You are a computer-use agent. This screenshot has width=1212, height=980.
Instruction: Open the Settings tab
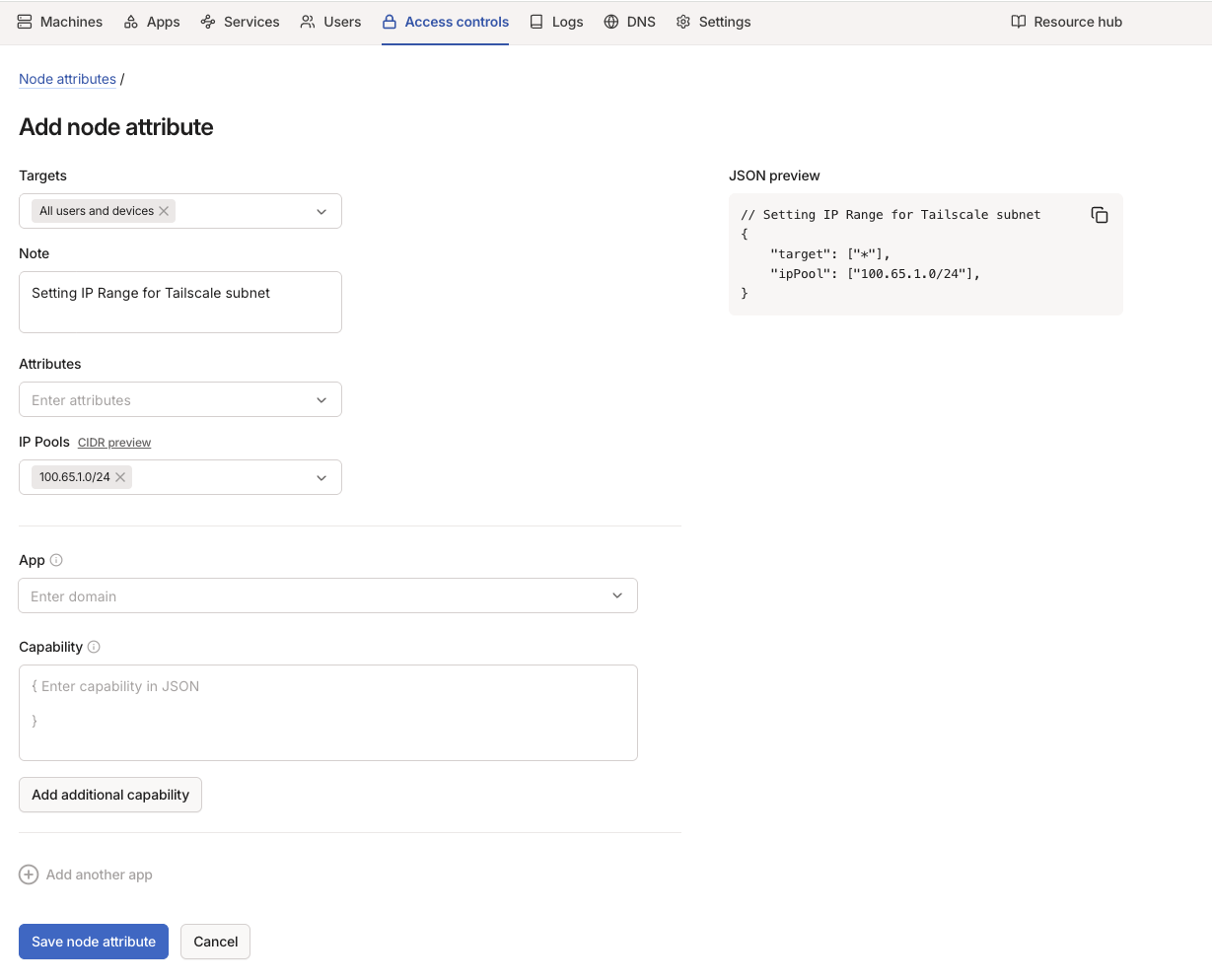point(713,22)
